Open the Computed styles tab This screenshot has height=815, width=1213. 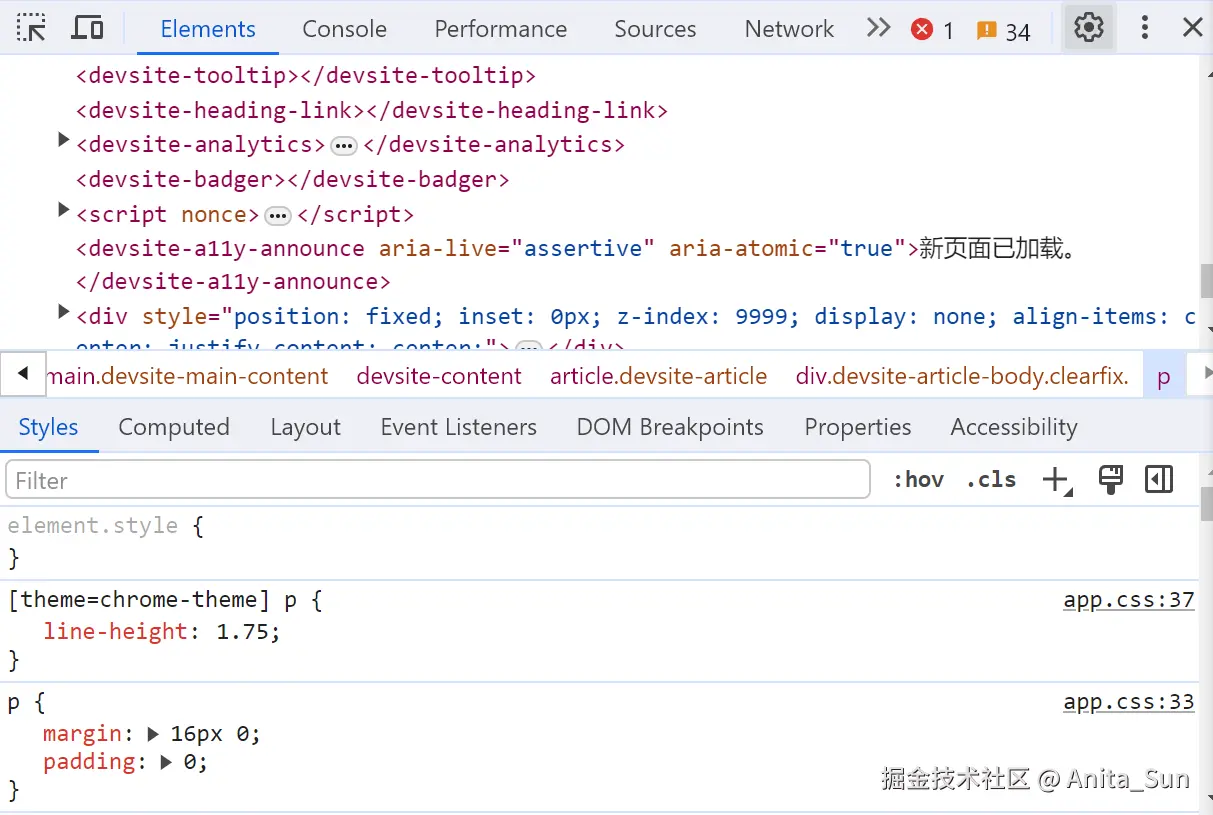point(174,428)
